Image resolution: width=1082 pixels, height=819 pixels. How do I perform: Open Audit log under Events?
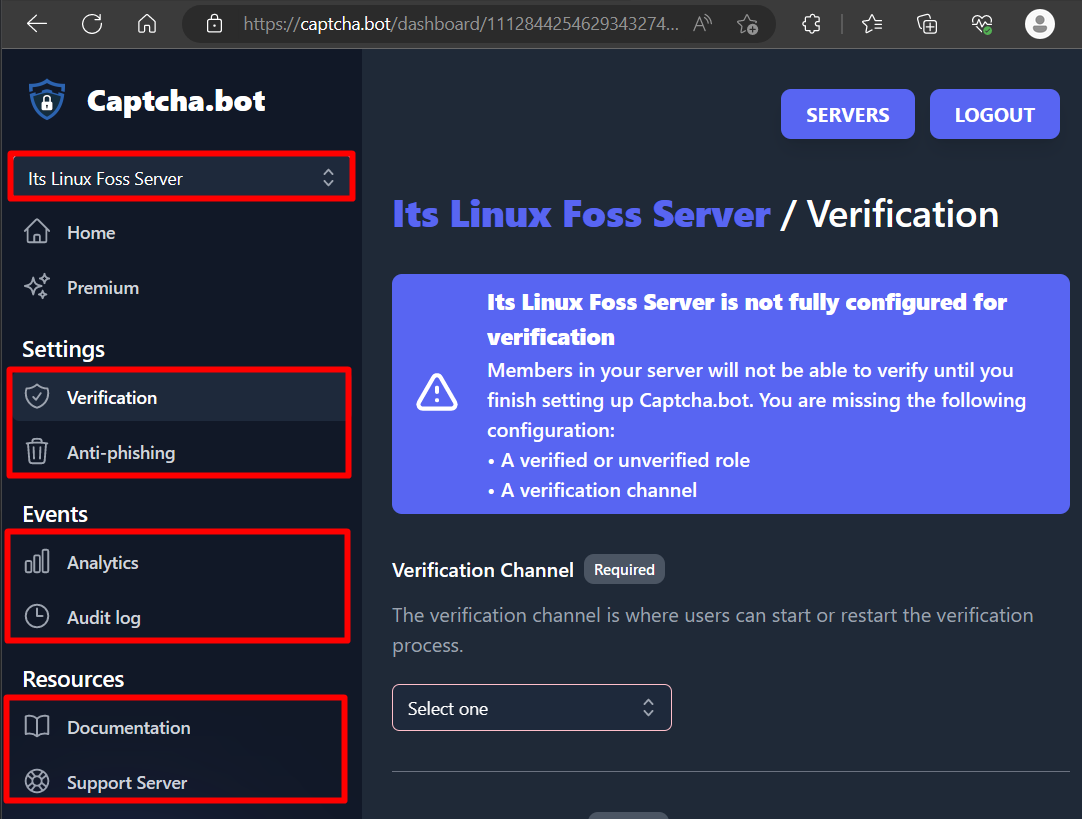pos(179,618)
